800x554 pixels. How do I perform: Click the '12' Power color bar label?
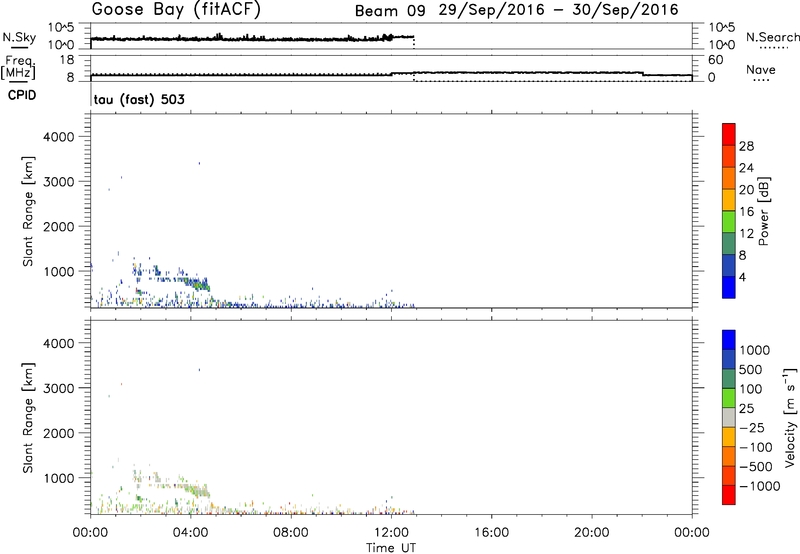[746, 234]
